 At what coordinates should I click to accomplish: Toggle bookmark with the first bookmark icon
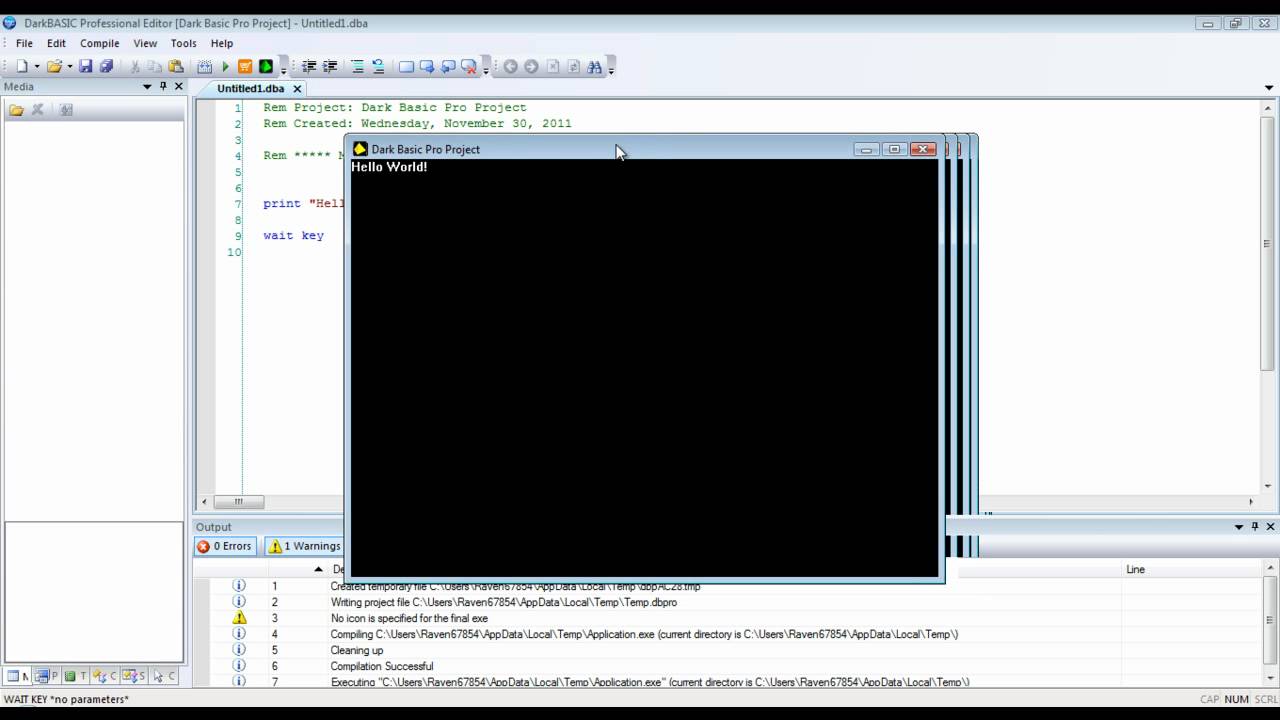[406, 66]
